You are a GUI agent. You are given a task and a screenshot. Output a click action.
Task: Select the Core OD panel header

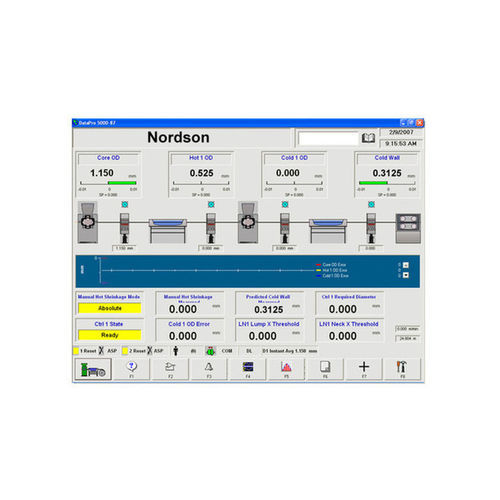pyautogui.click(x=108, y=158)
